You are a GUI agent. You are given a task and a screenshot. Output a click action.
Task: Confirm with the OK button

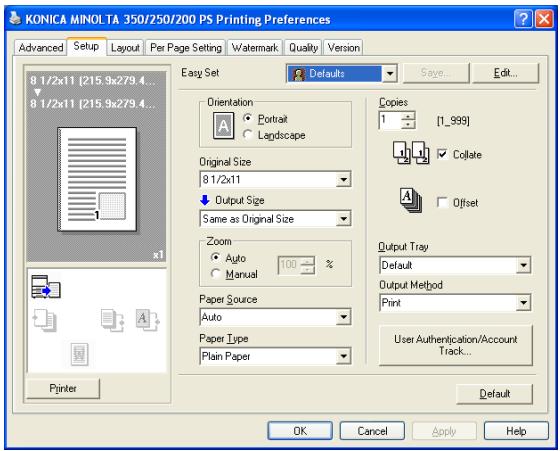tap(300, 431)
